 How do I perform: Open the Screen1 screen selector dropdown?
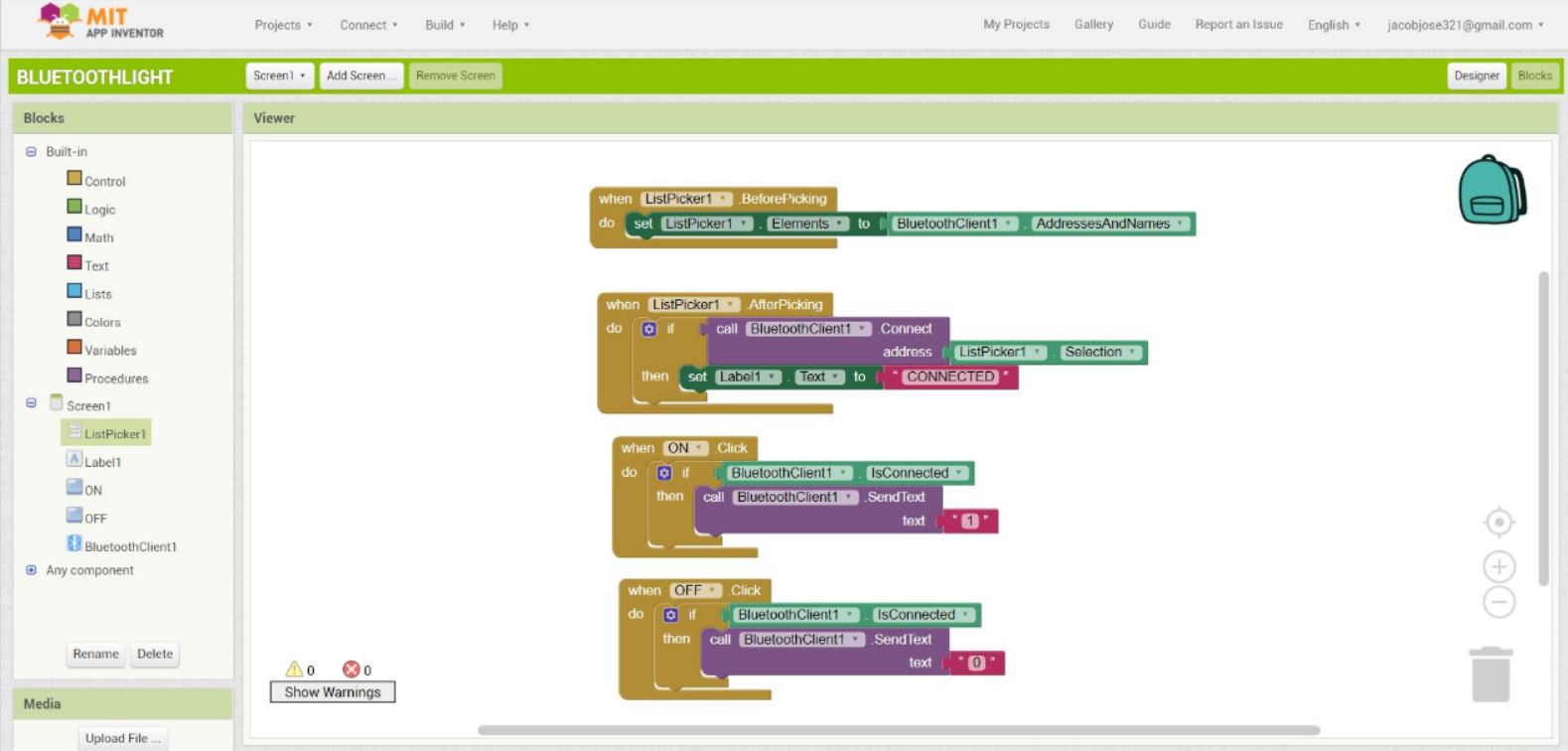tap(279, 75)
